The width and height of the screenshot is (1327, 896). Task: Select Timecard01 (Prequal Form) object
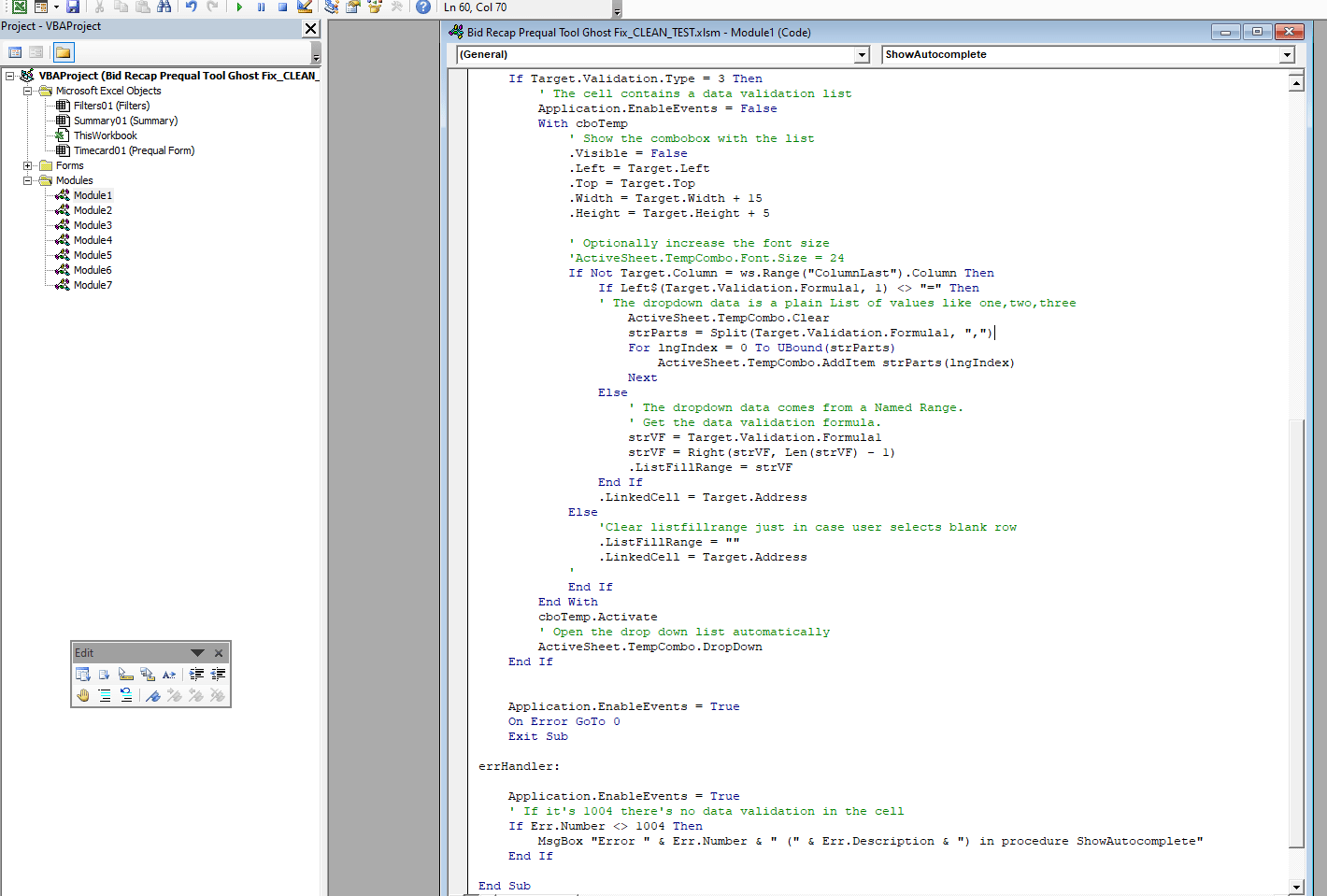click(x=134, y=150)
